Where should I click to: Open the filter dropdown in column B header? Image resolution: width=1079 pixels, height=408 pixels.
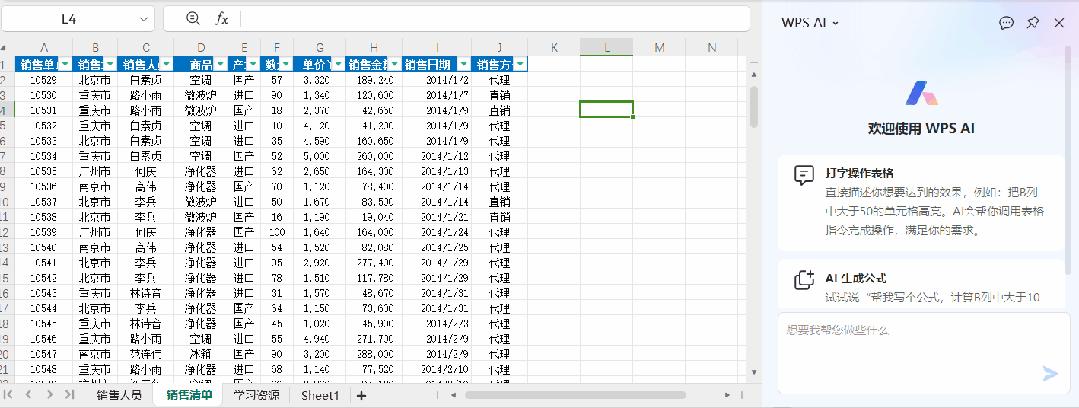click(111, 65)
